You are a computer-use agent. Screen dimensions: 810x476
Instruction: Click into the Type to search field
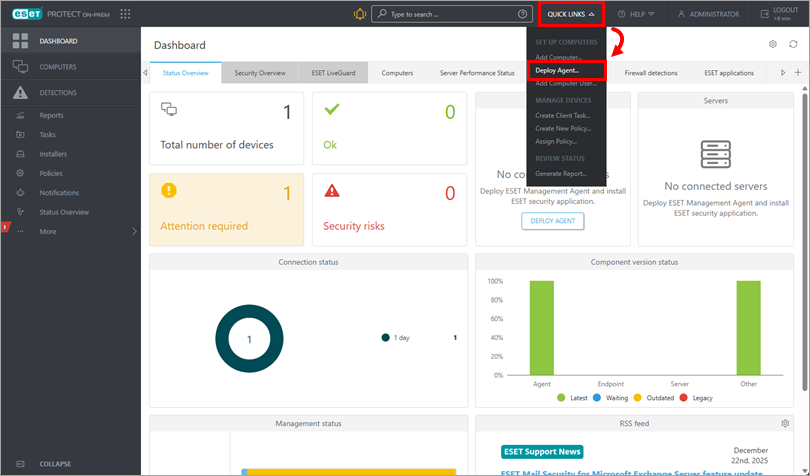[445, 14]
